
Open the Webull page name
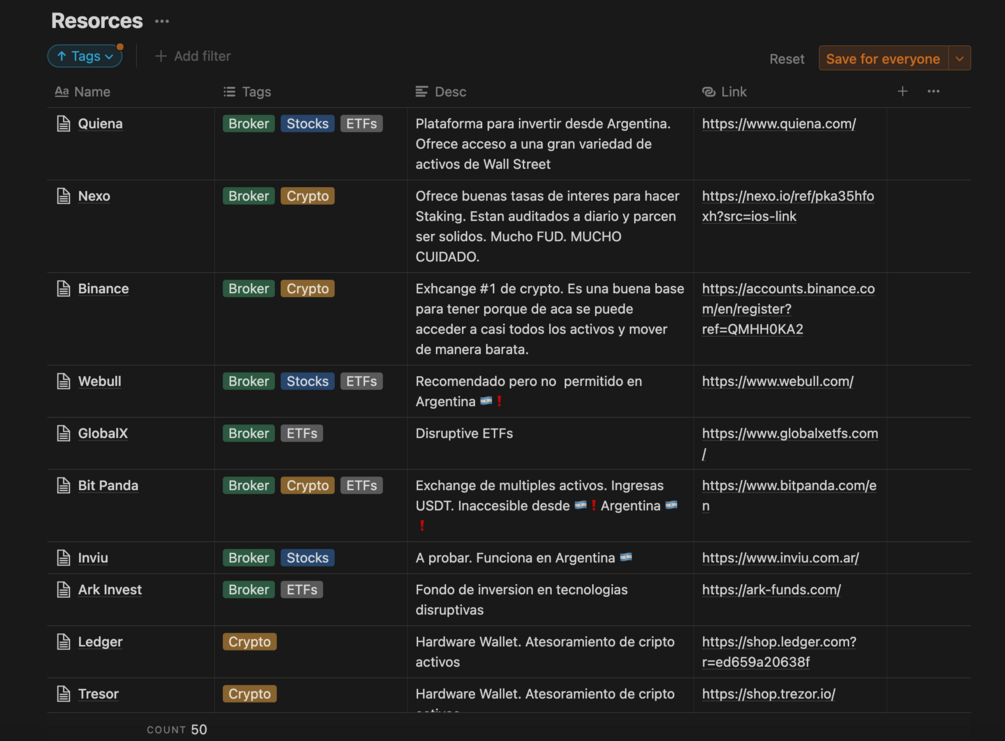pyautogui.click(x=99, y=381)
